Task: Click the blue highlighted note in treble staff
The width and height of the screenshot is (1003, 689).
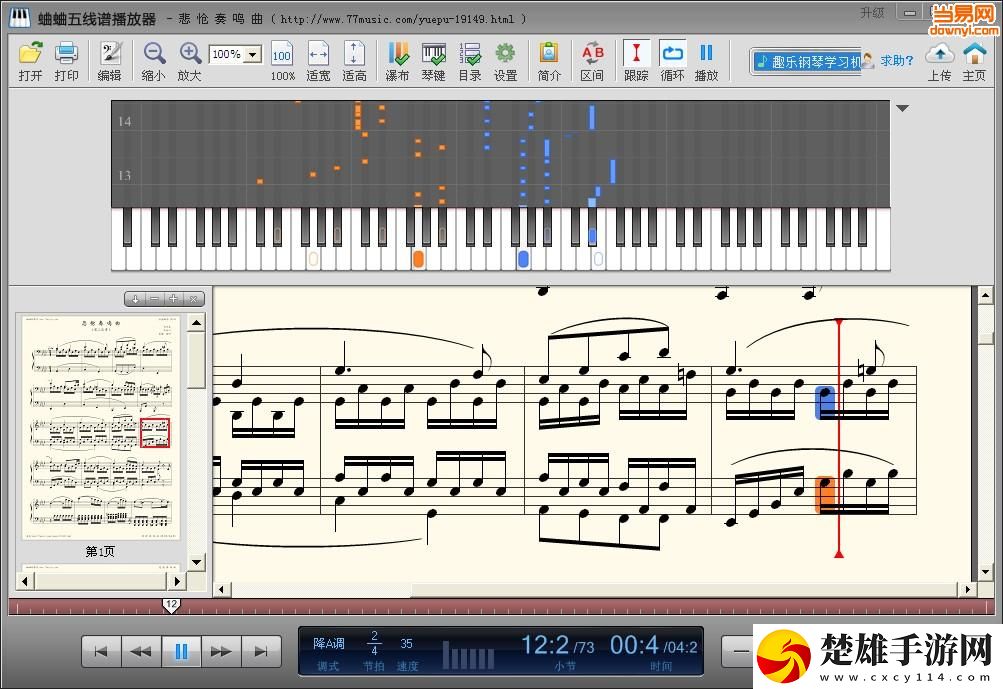Action: (826, 402)
